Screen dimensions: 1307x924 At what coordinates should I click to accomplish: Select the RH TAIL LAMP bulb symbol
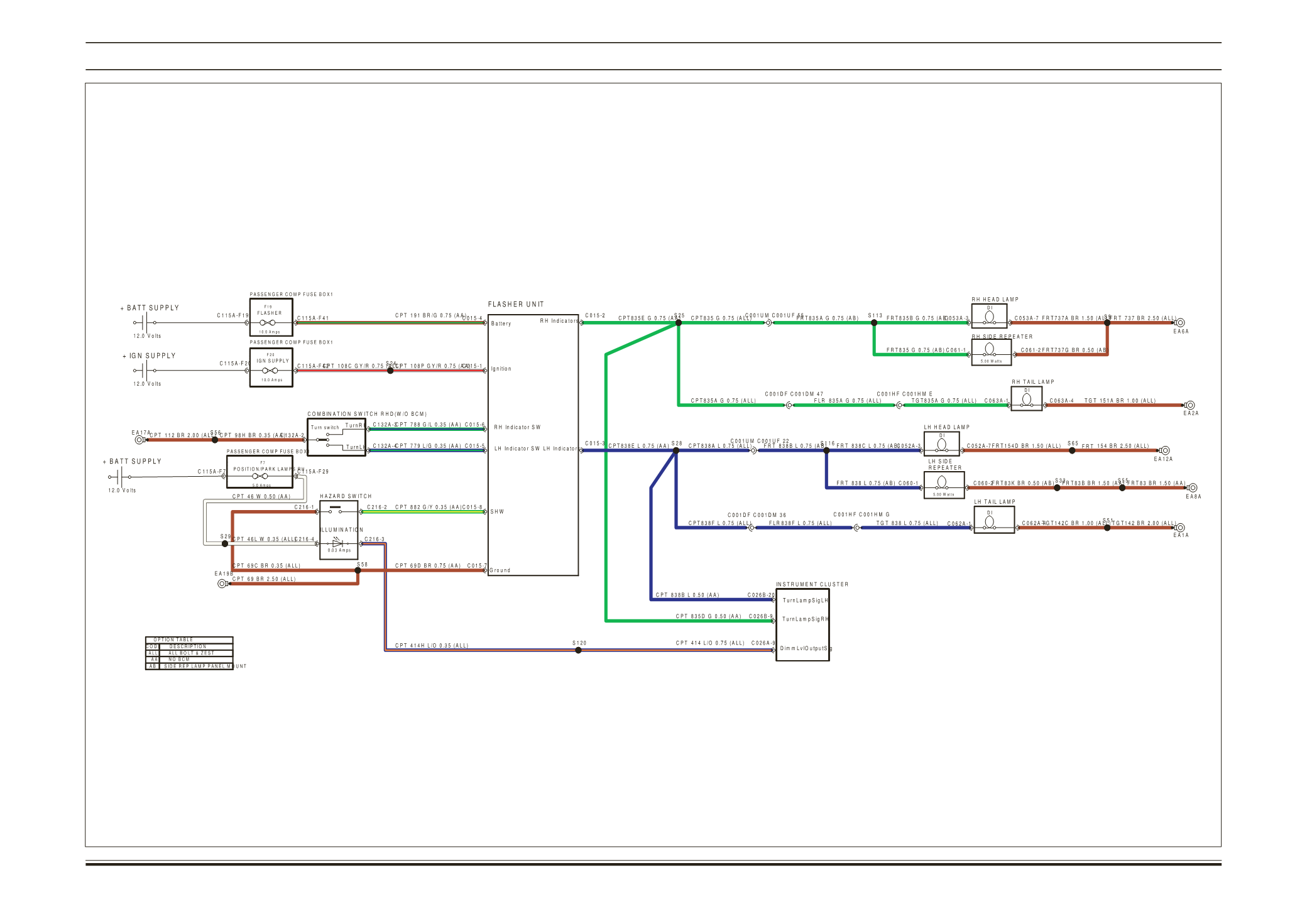pyautogui.click(x=1026, y=399)
